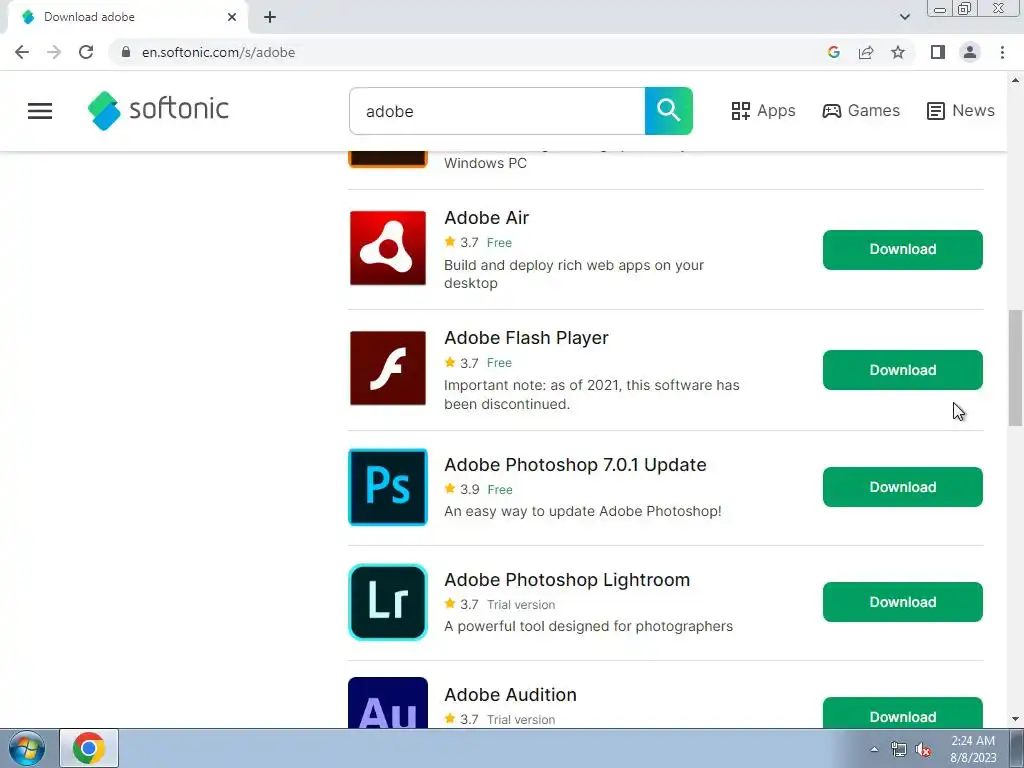Click 'Build and deploy rich web apps' description

574,274
